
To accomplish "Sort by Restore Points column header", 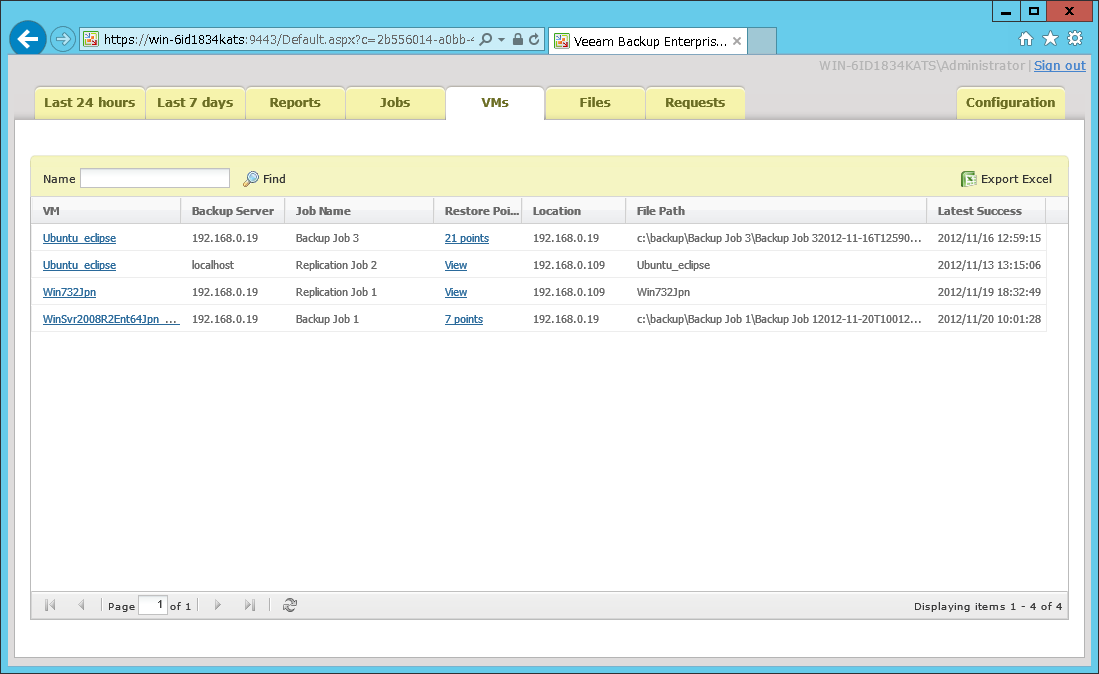I will [x=478, y=211].
